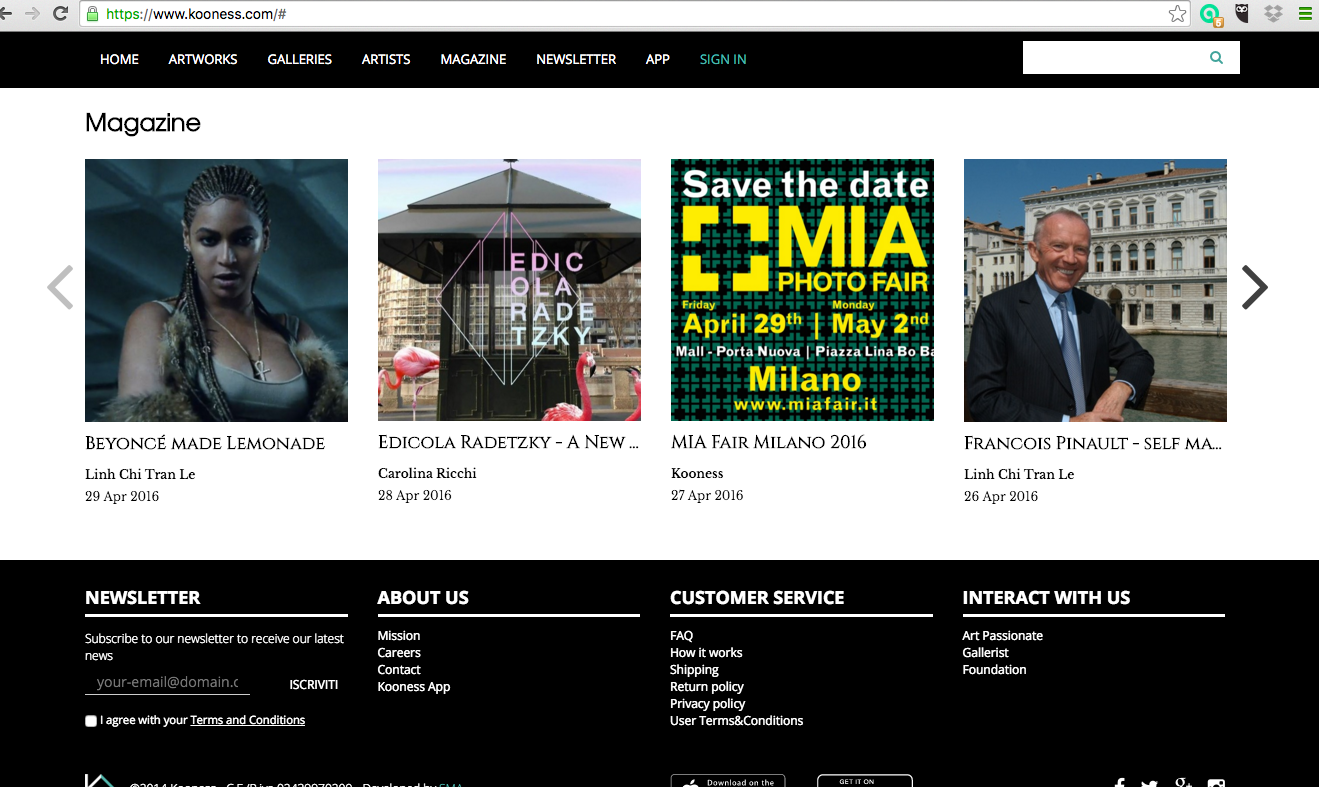Viewport: 1319px width, 787px height.
Task: Open the GALLERIES menu item
Action: [300, 60]
